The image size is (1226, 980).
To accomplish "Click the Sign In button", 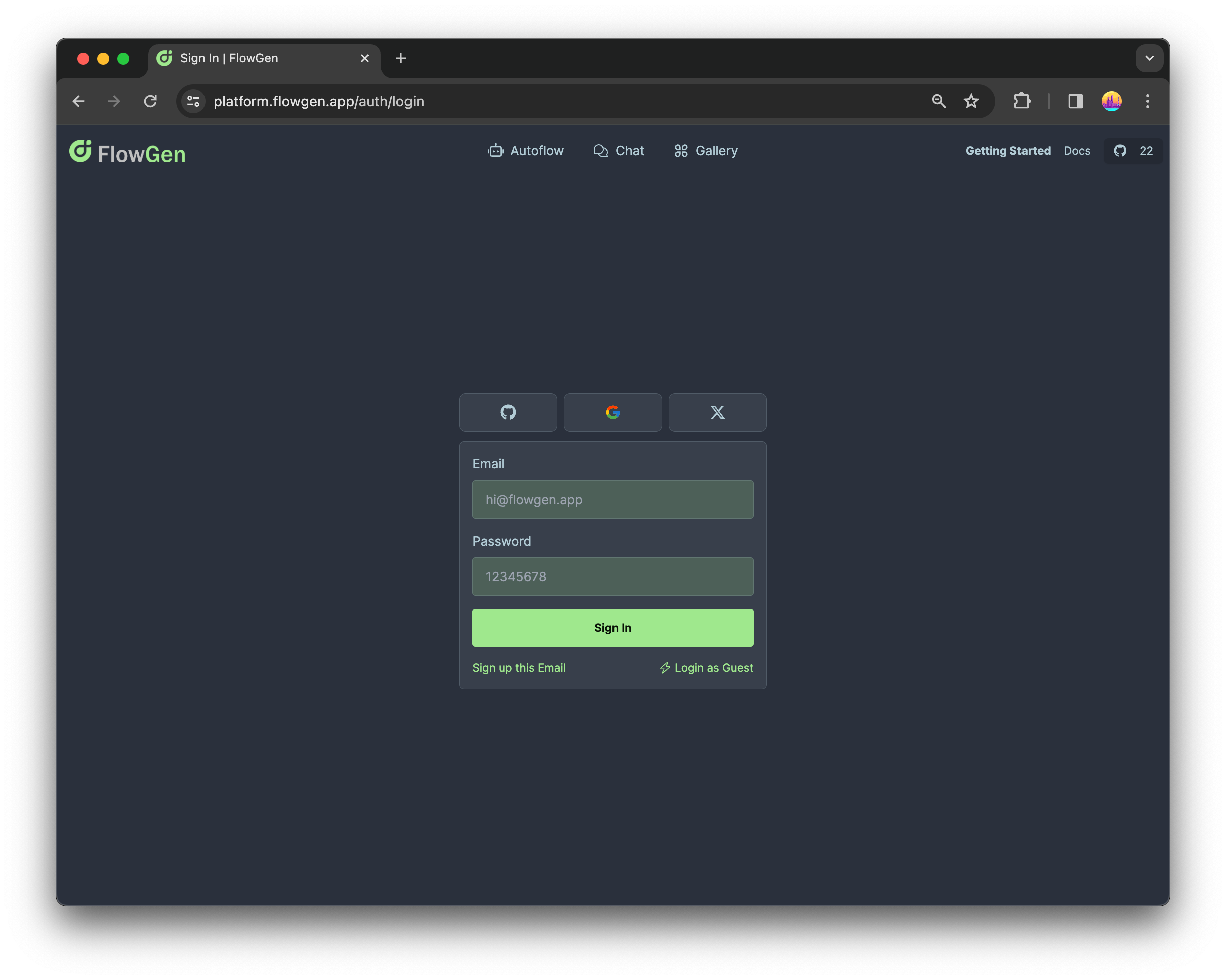I will (x=613, y=627).
